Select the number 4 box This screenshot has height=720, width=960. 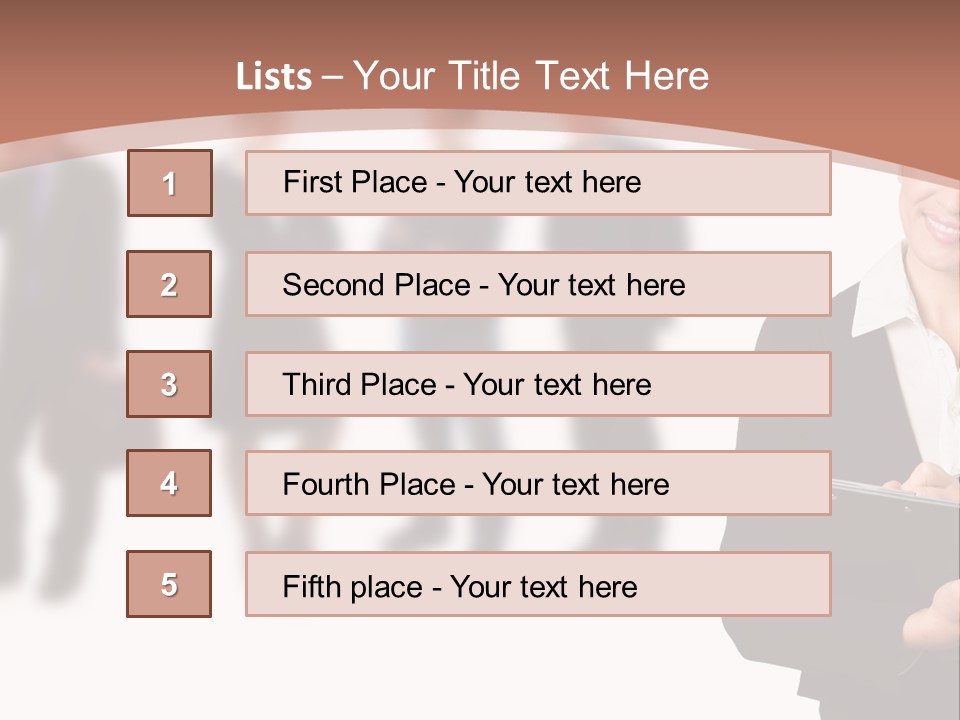[x=169, y=483]
